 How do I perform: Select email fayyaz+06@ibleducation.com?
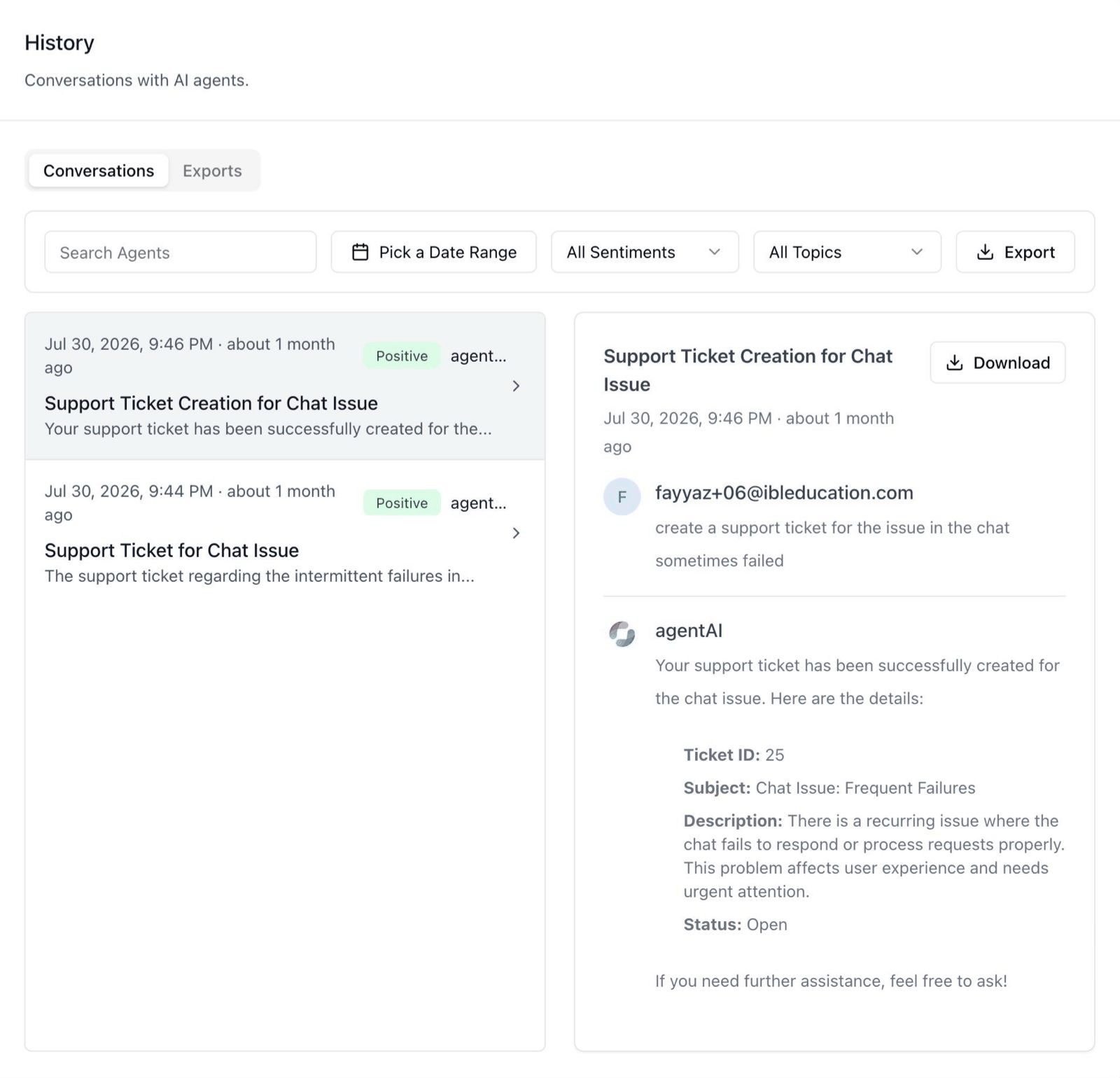coord(784,493)
